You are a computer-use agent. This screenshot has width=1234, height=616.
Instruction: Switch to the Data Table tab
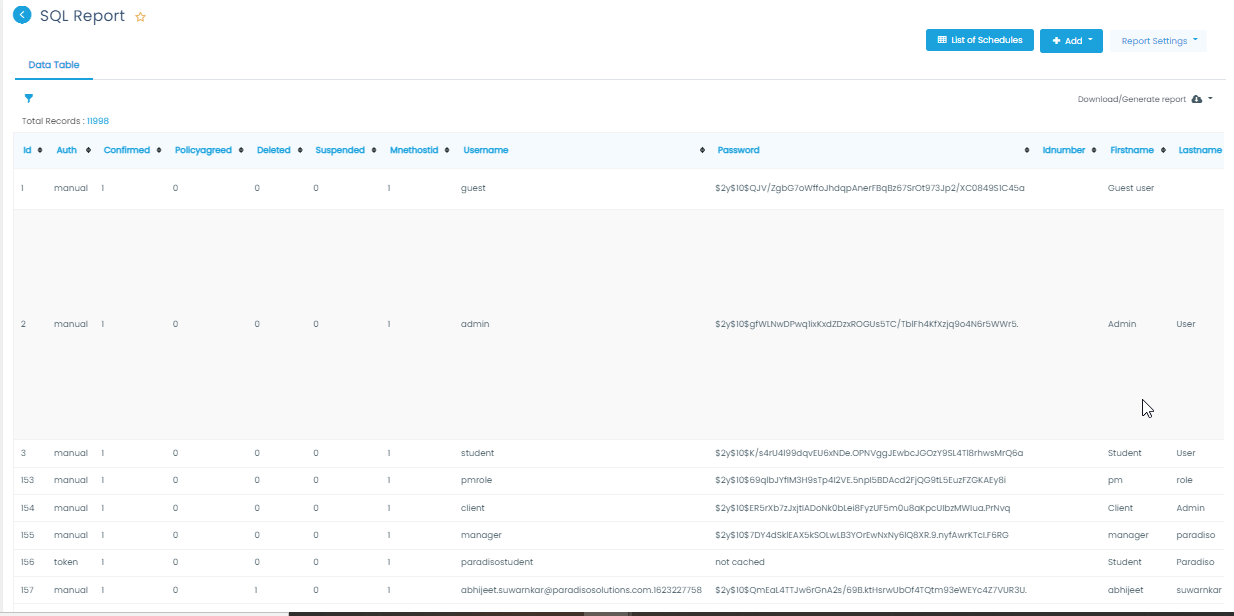(x=54, y=65)
